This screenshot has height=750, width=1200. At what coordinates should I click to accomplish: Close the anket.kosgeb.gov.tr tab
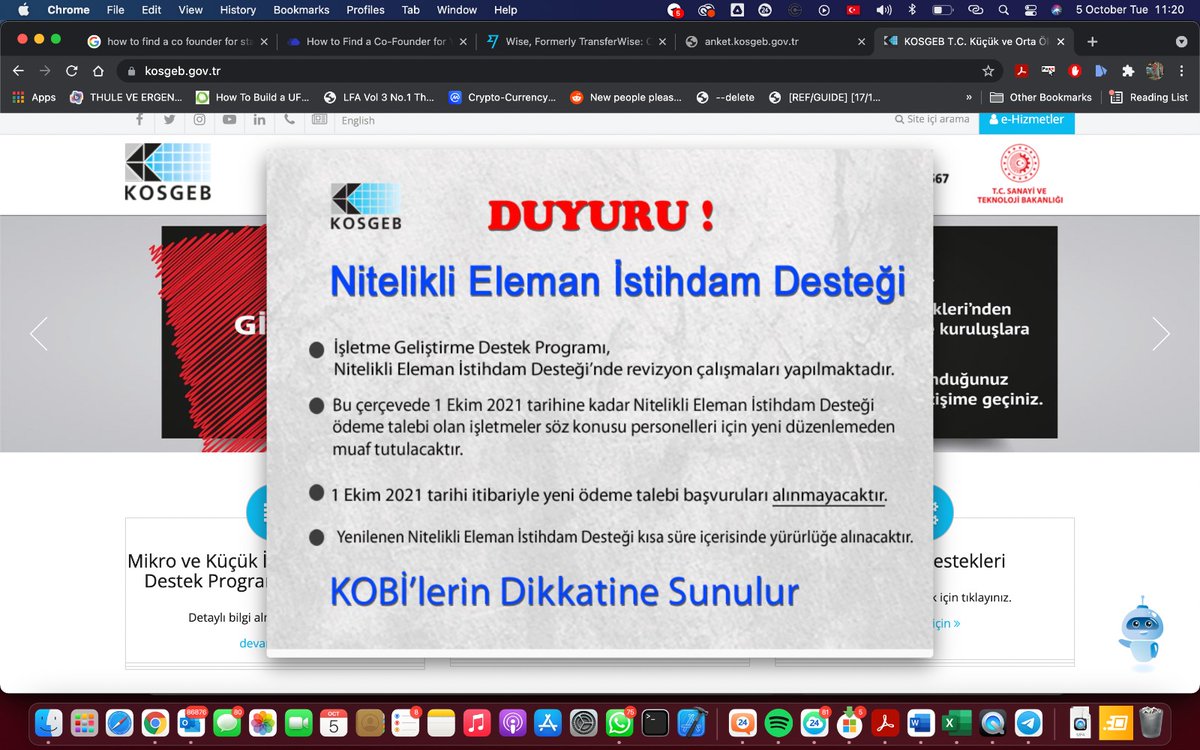click(862, 42)
